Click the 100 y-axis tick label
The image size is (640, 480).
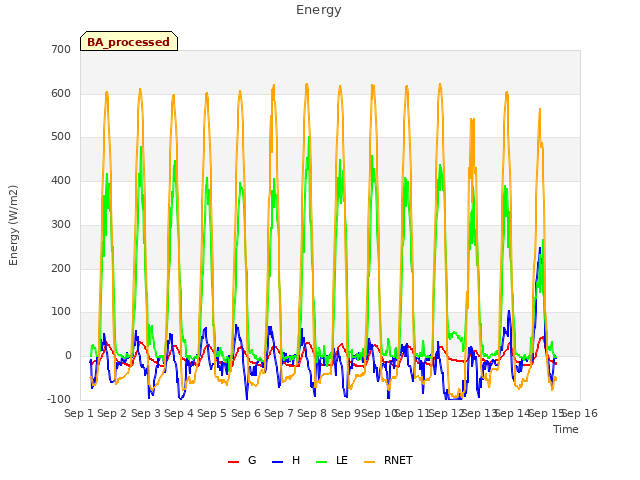(61, 312)
